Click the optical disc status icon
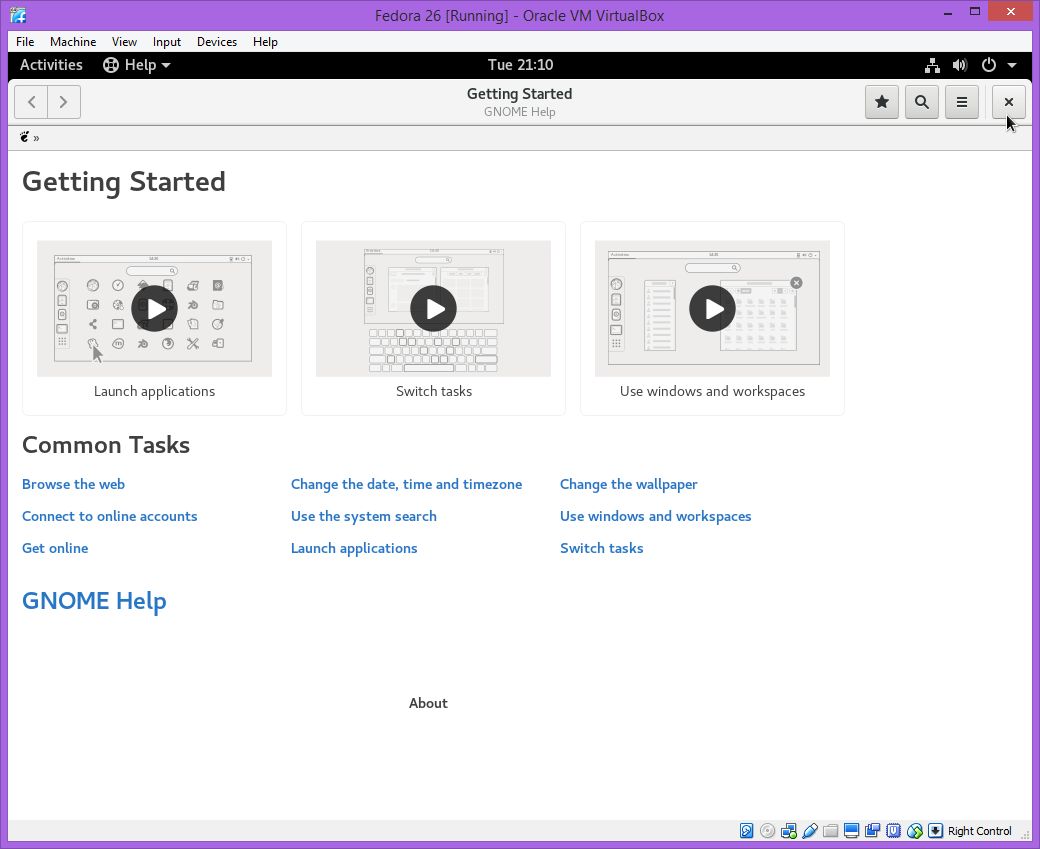Viewport: 1040px width, 849px height. click(x=767, y=830)
